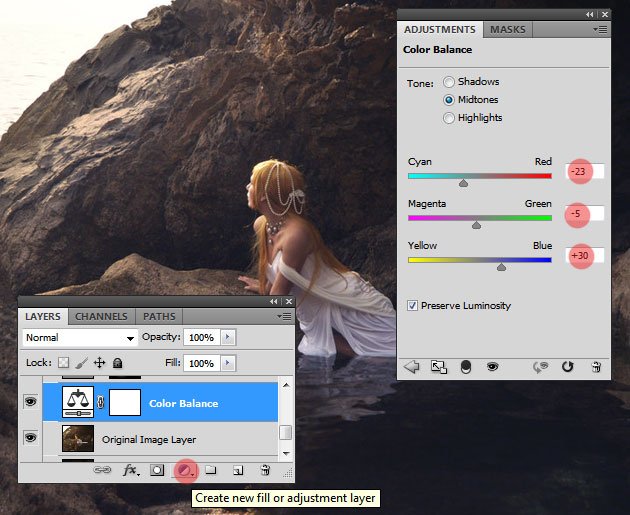Open the layer style fx menu
Screen dimensions: 630x515
pos(130,469)
